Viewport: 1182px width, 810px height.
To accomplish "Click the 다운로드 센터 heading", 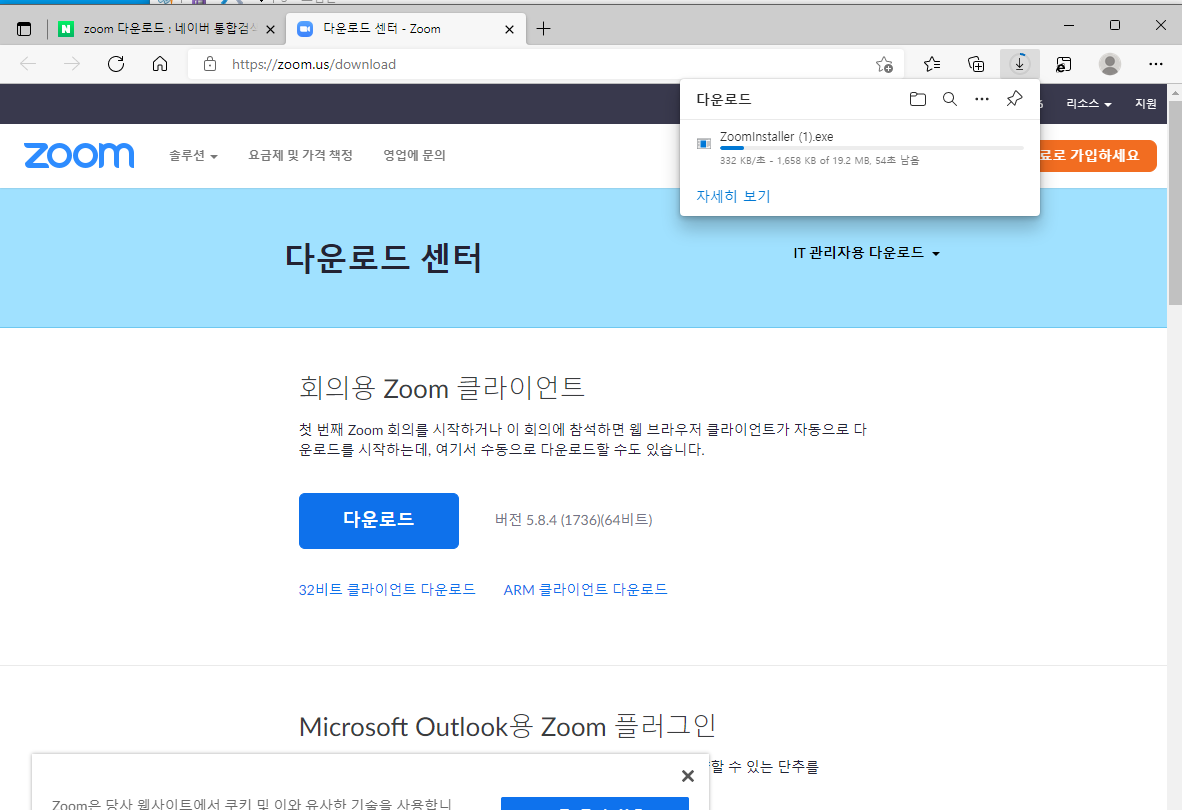I will [383, 258].
